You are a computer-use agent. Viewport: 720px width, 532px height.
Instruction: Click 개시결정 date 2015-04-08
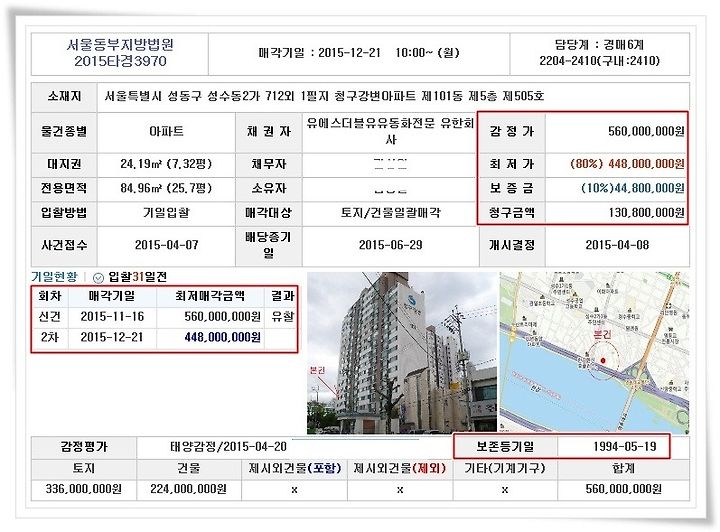[617, 245]
